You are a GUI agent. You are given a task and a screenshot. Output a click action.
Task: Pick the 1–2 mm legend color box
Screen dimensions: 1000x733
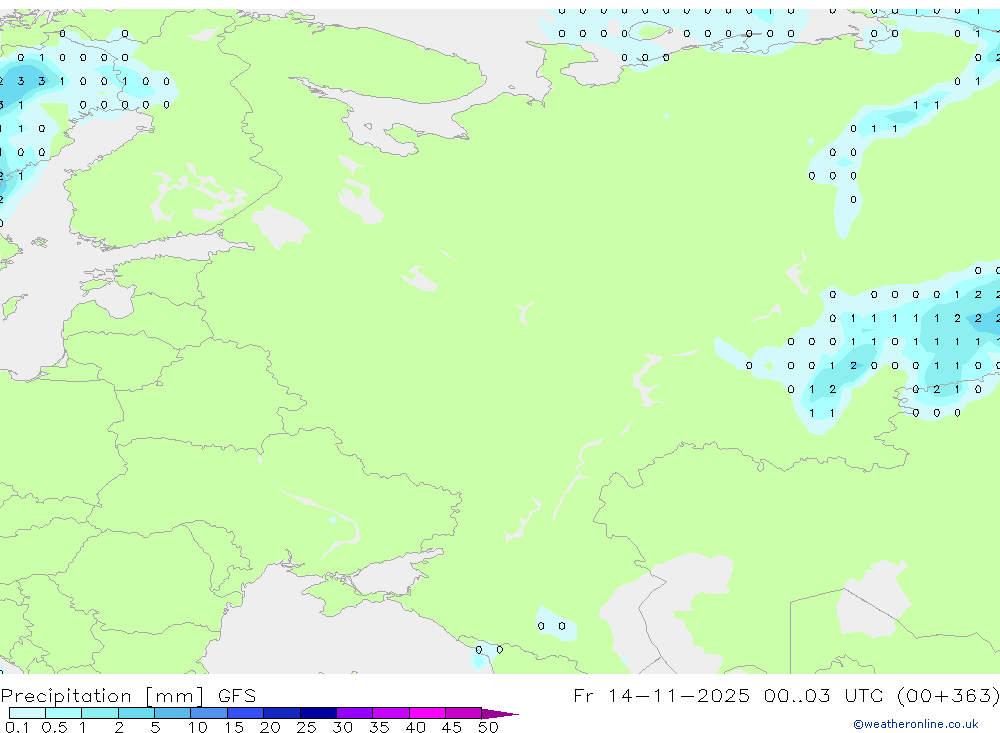[100, 713]
